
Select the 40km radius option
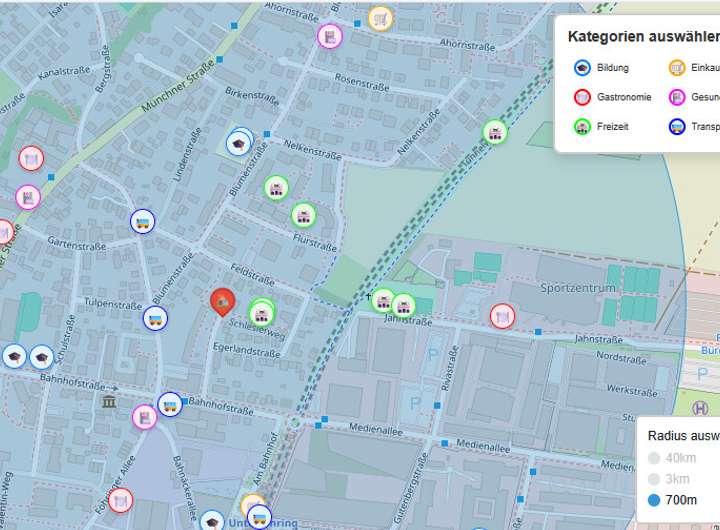tap(672, 457)
